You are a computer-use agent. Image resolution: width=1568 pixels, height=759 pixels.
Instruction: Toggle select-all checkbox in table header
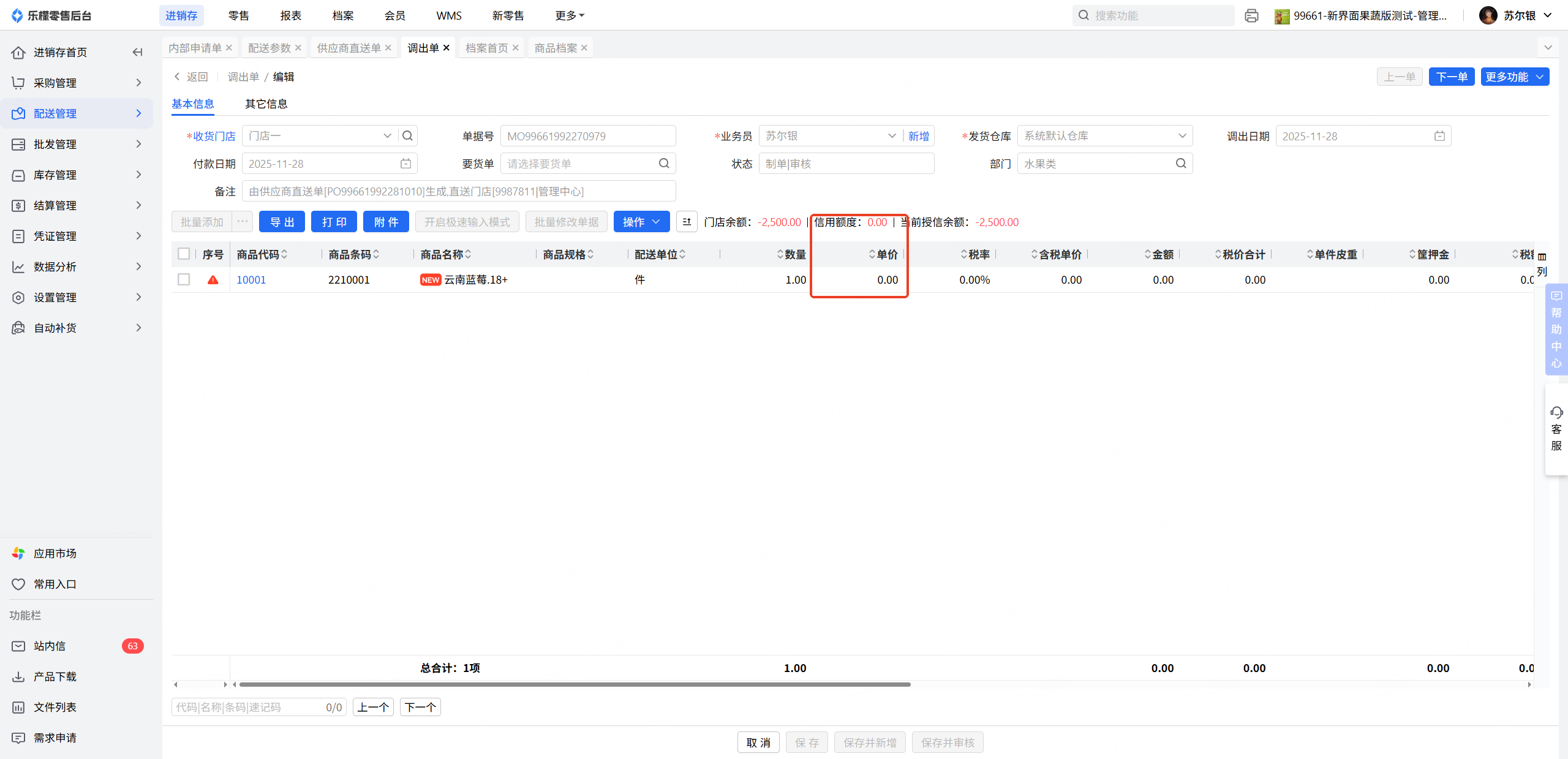pyautogui.click(x=184, y=254)
